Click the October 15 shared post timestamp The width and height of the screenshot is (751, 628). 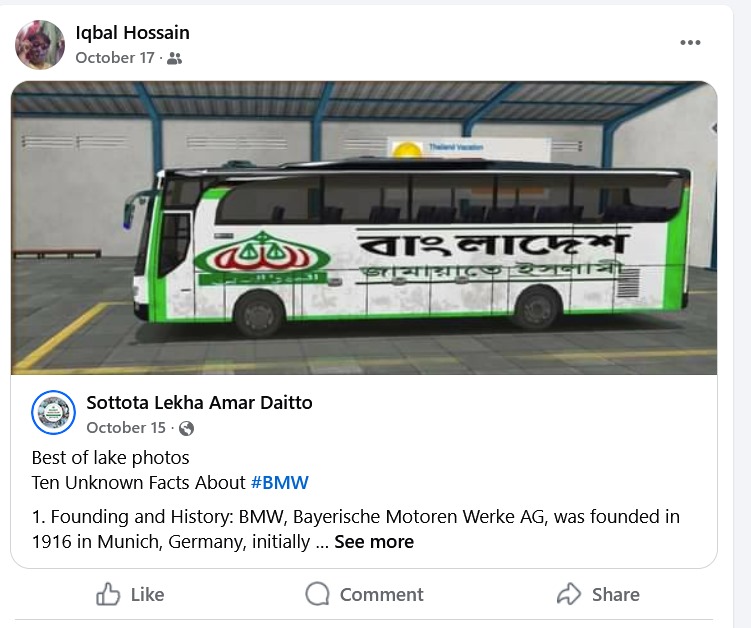(126, 428)
